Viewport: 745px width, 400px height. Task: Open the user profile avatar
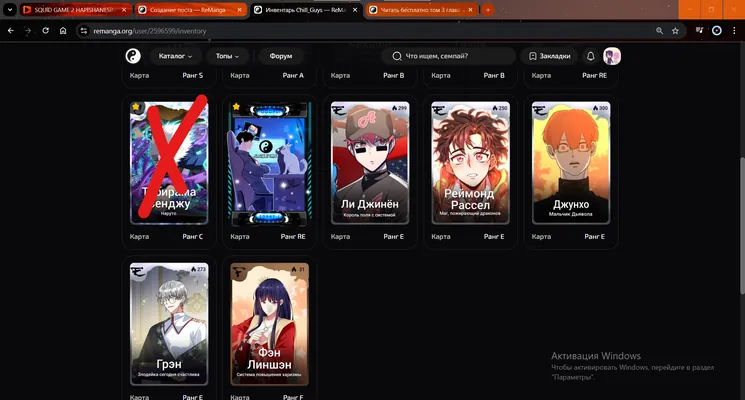[x=612, y=56]
